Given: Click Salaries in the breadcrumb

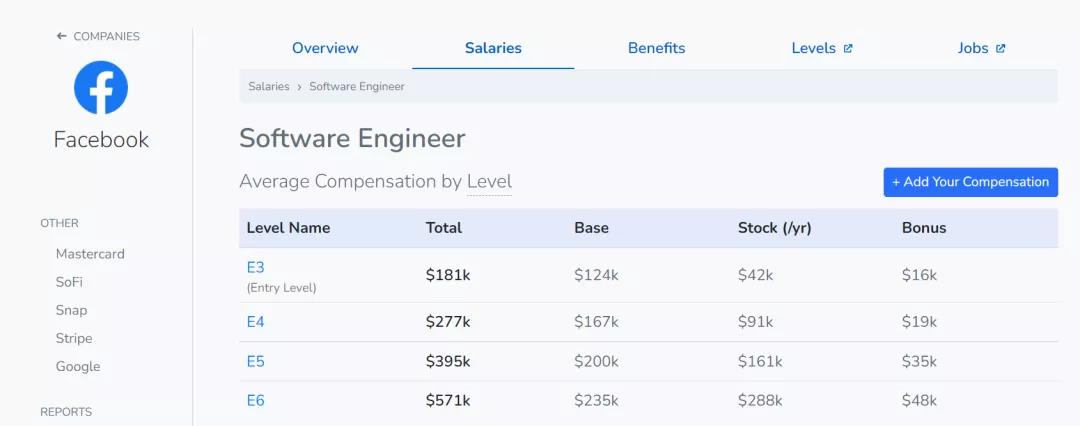Looking at the screenshot, I should (x=269, y=87).
